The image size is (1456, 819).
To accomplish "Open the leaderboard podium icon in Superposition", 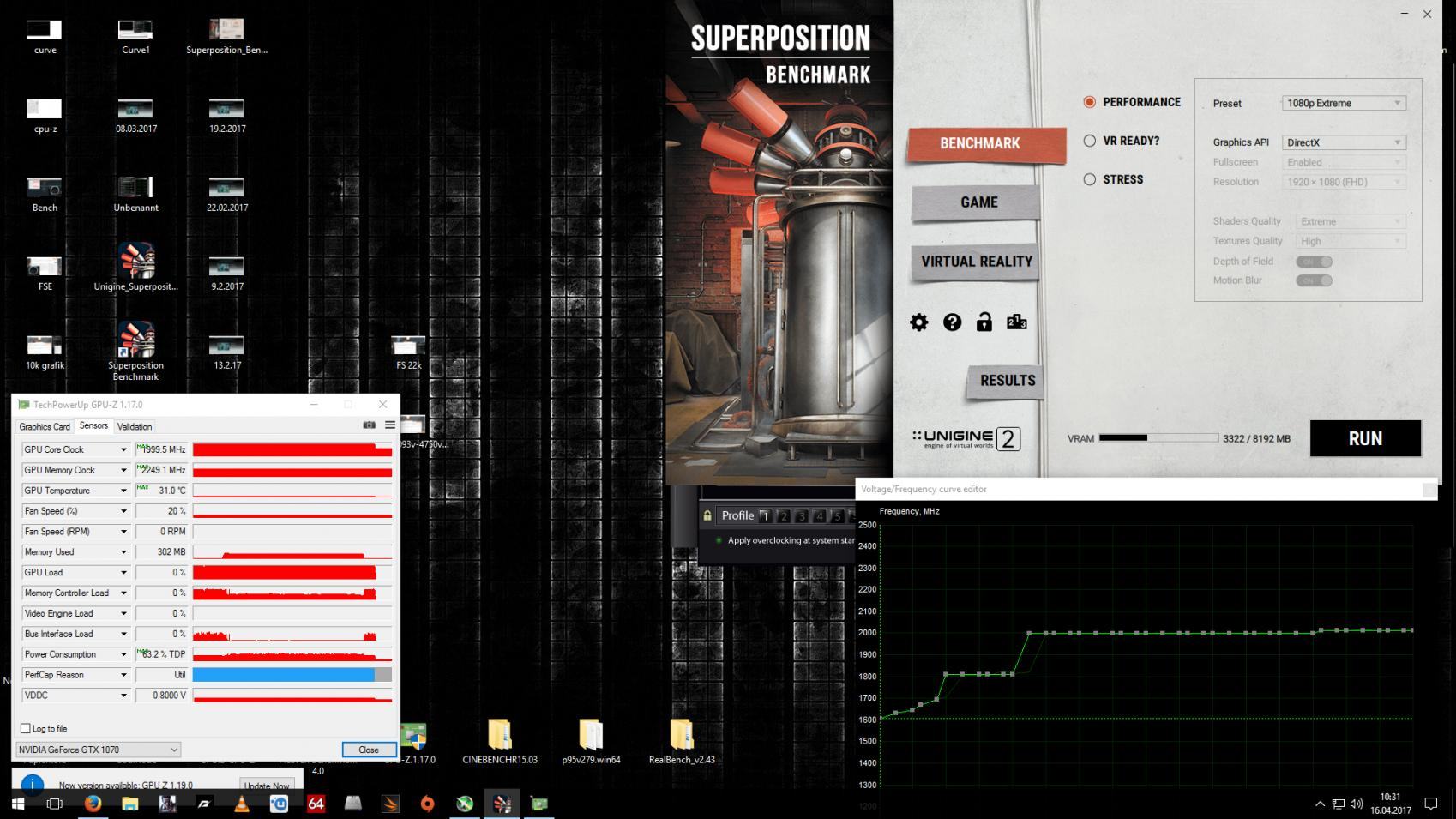I will [x=1017, y=322].
